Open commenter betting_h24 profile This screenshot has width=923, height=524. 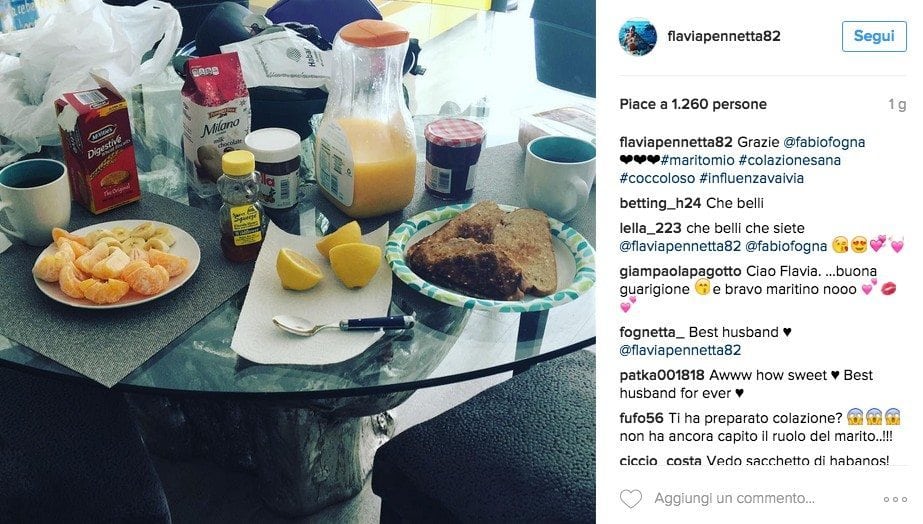click(x=660, y=203)
